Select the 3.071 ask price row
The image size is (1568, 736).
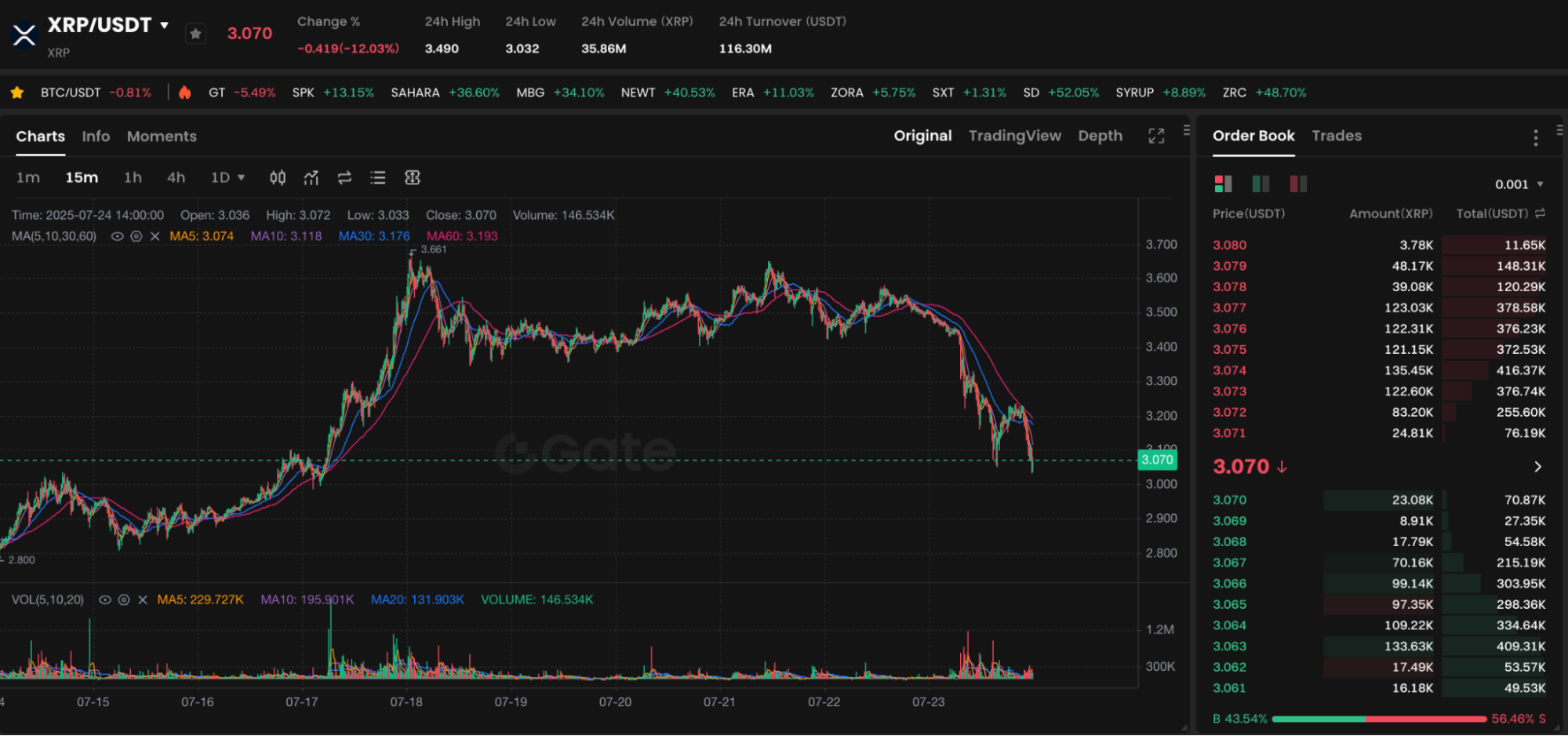pos(1379,433)
